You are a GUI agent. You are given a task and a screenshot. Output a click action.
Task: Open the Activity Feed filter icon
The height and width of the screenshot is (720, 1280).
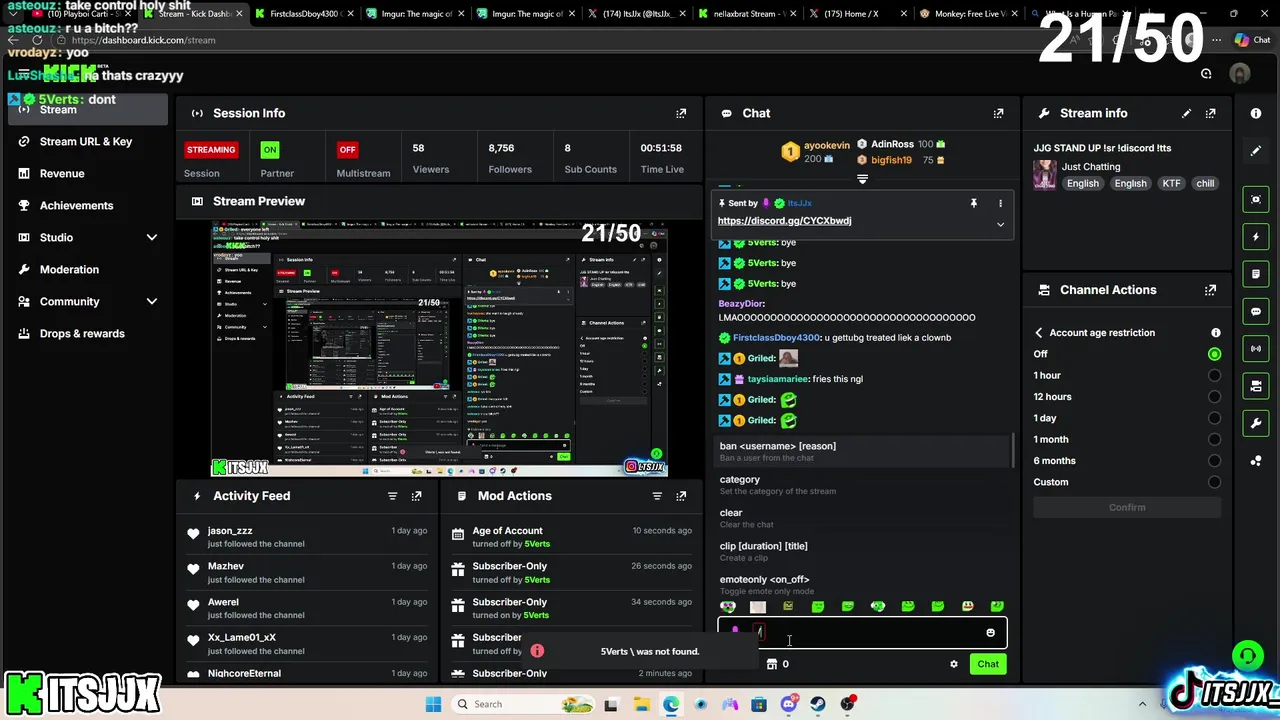click(392, 496)
